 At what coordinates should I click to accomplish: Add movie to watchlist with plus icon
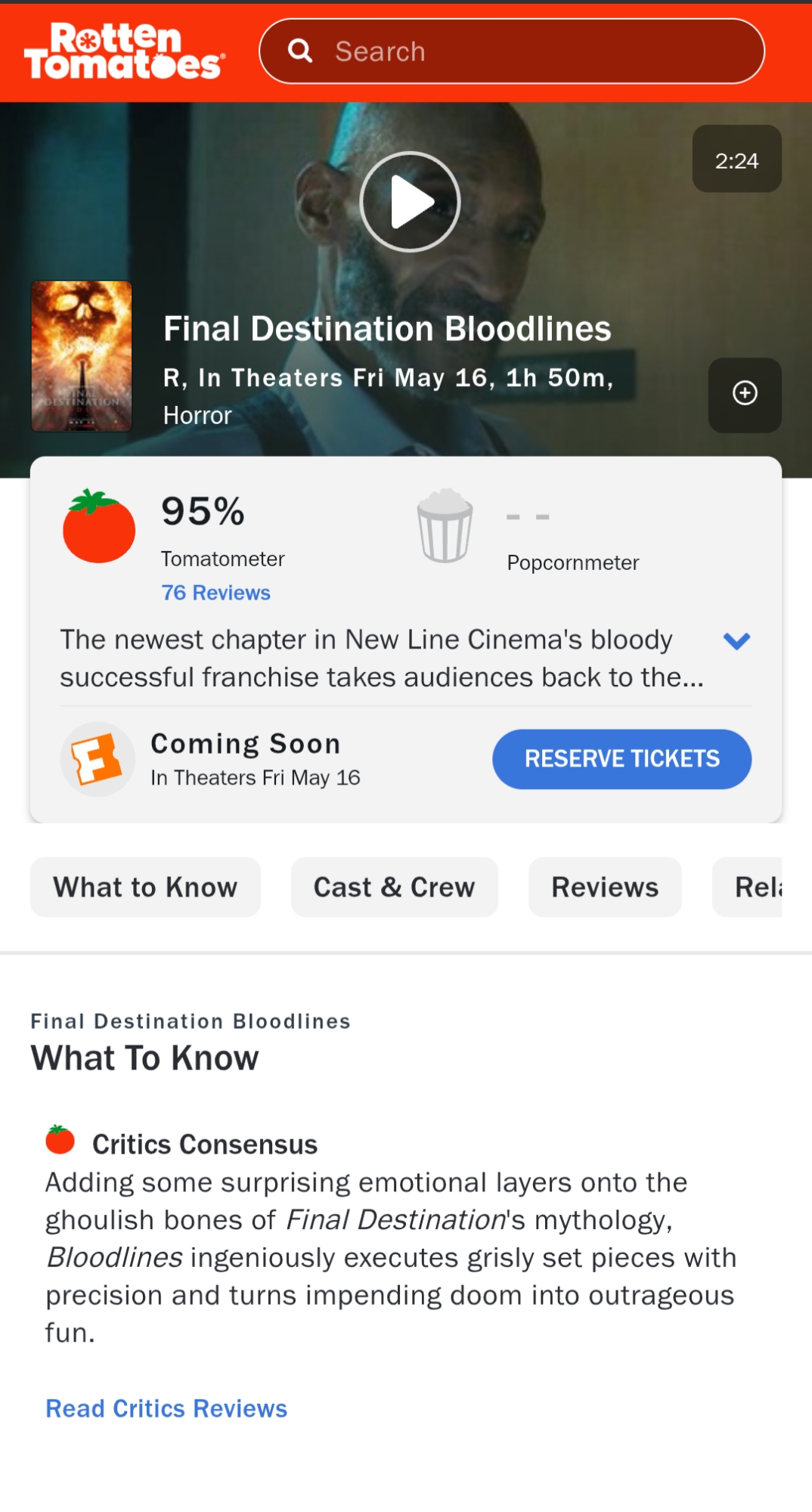(x=745, y=394)
